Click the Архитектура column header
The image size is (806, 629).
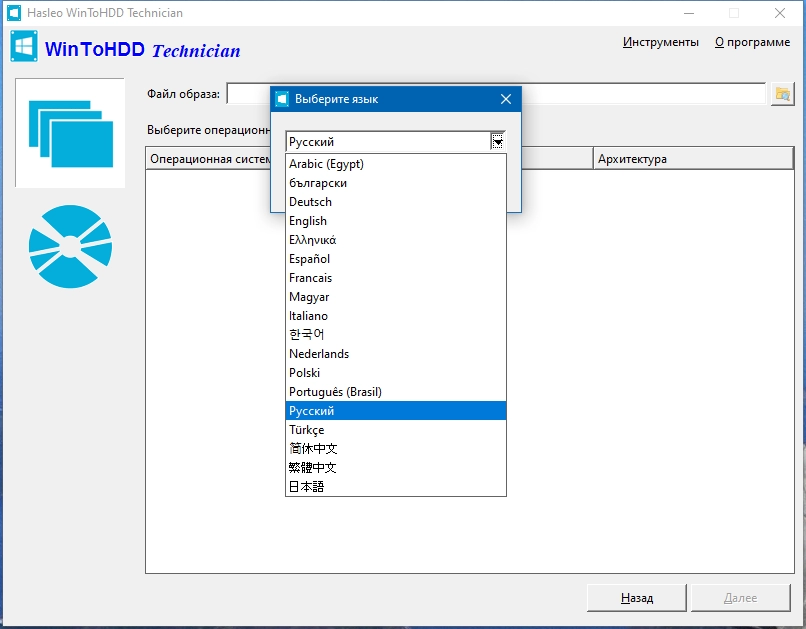[x=693, y=159]
